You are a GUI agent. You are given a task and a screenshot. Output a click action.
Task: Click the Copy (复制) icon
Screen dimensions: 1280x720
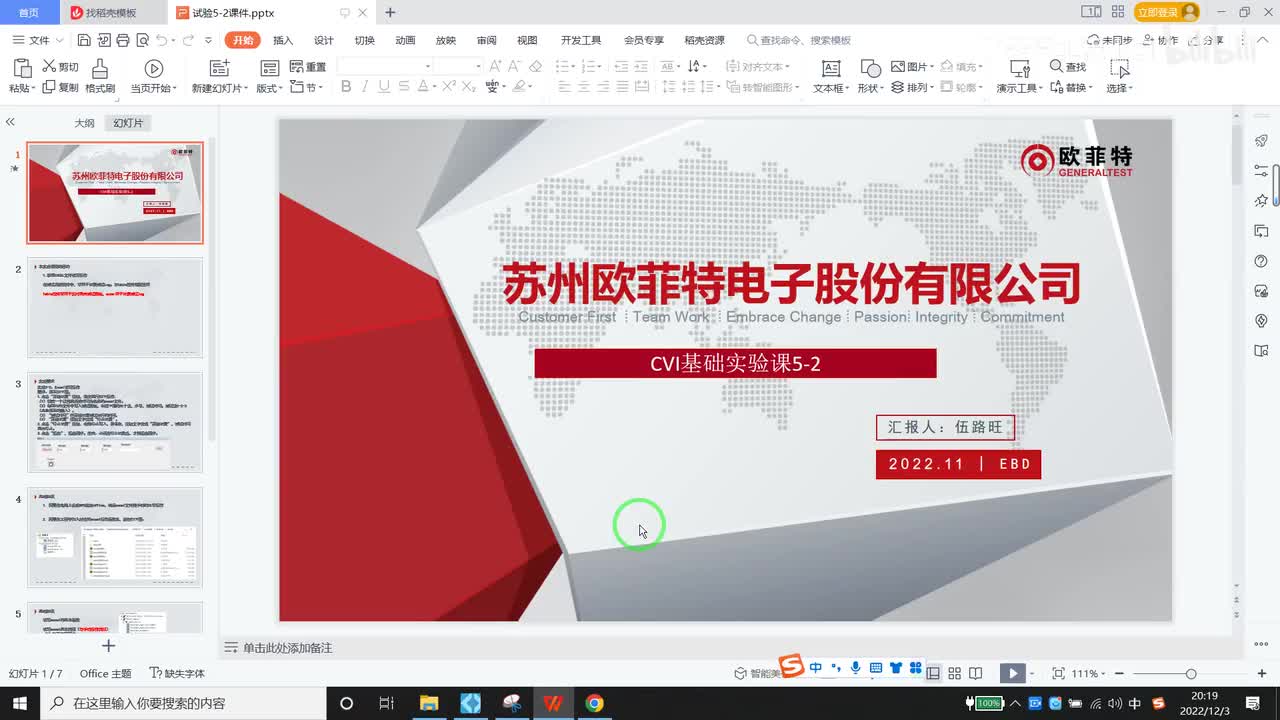coord(48,87)
